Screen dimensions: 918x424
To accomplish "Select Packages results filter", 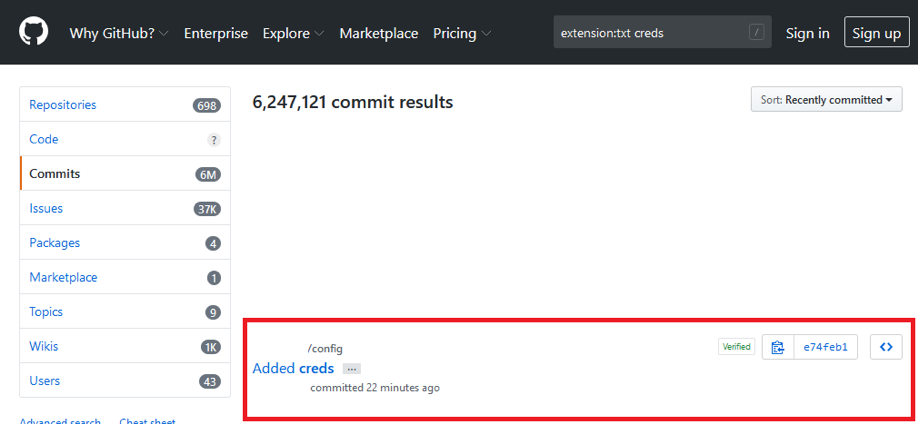I will (x=125, y=243).
